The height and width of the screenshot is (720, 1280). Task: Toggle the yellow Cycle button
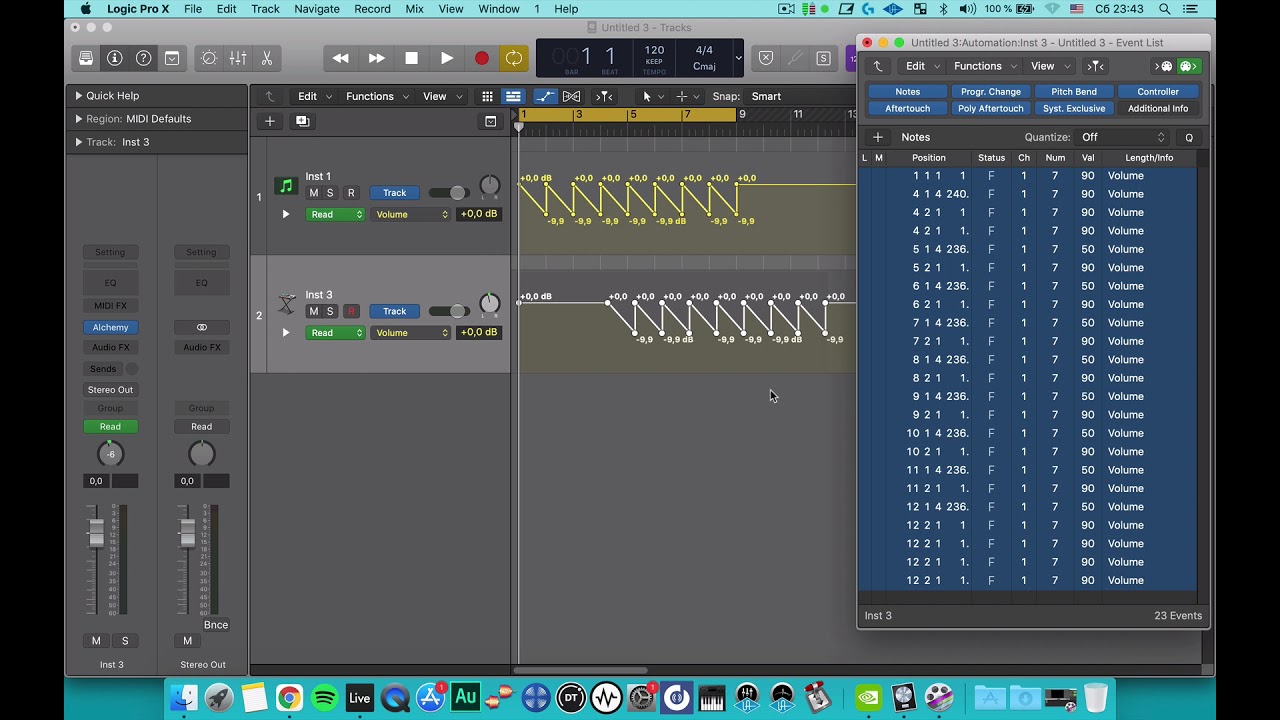tap(513, 58)
